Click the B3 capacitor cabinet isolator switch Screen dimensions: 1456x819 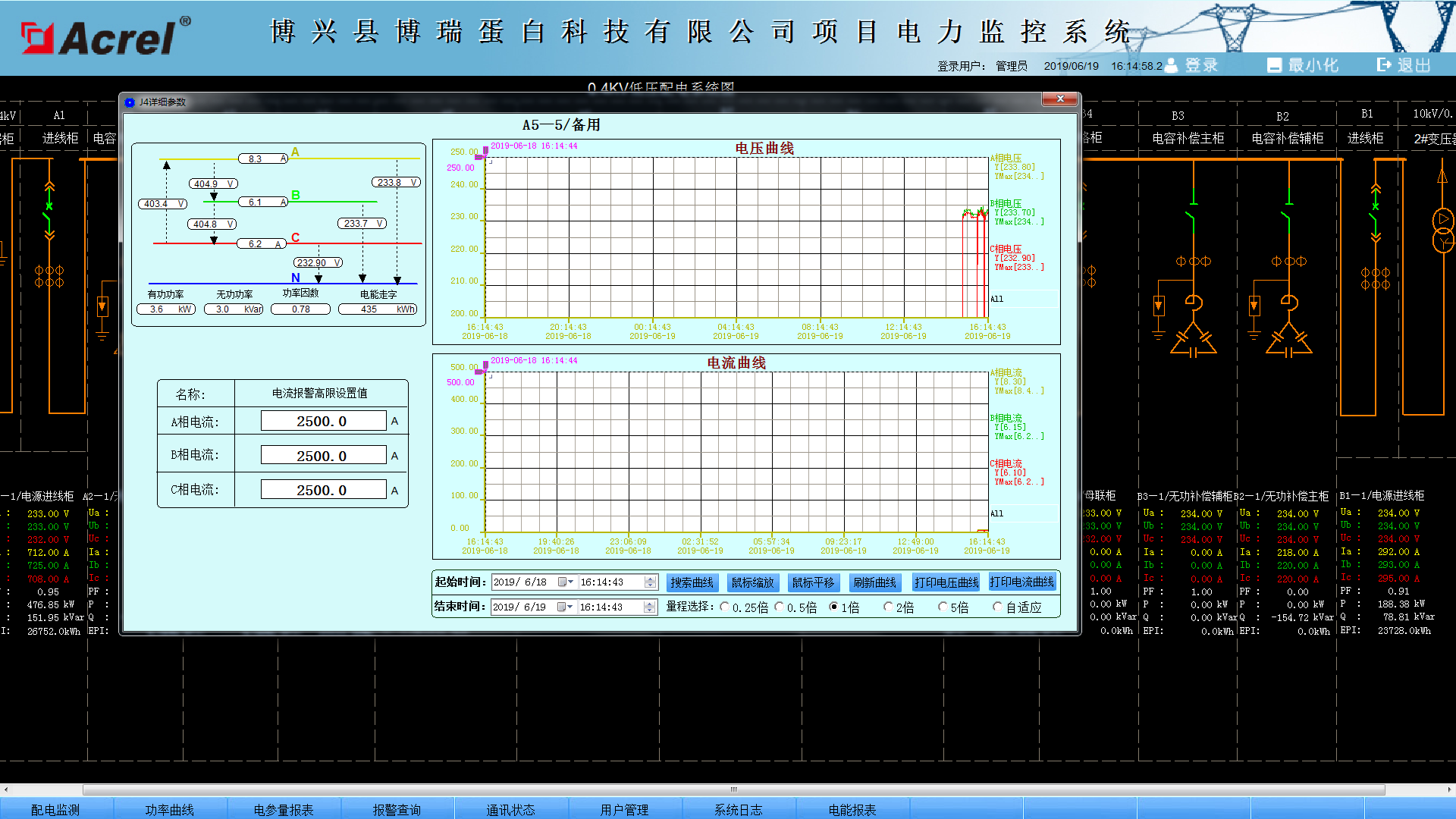1193,211
